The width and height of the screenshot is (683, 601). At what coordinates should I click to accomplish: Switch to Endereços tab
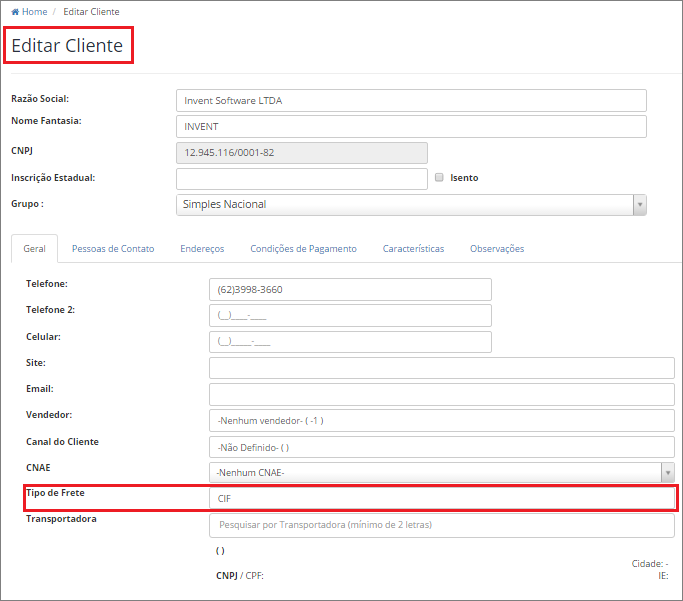[202, 249]
